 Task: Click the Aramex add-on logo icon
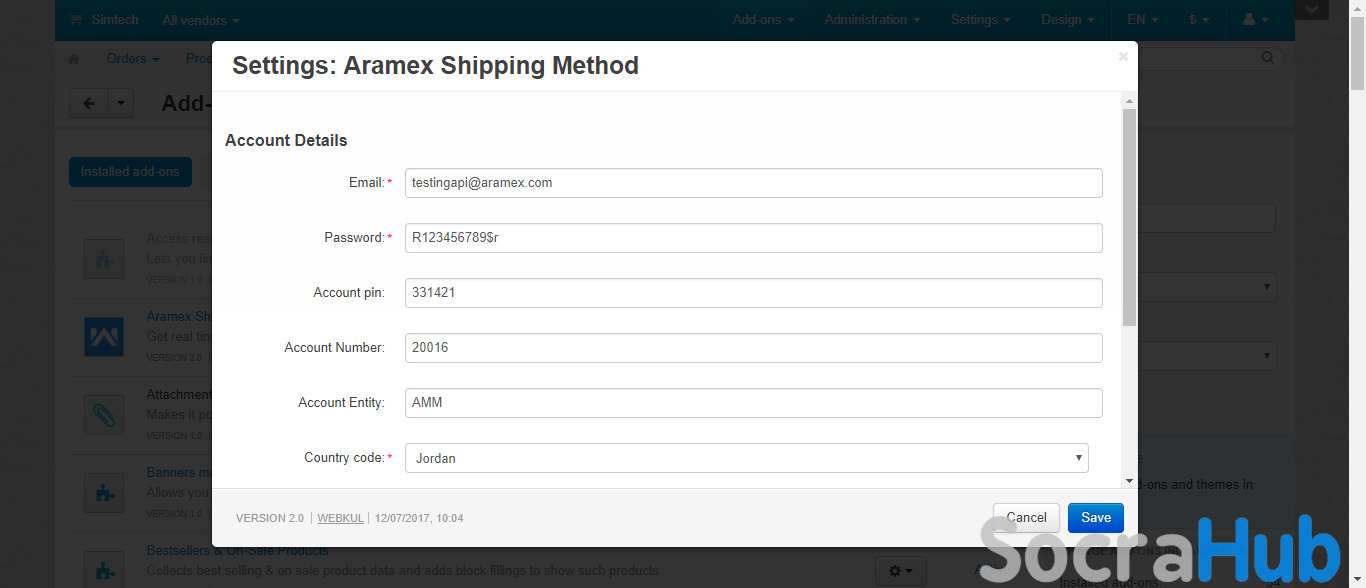pos(104,337)
